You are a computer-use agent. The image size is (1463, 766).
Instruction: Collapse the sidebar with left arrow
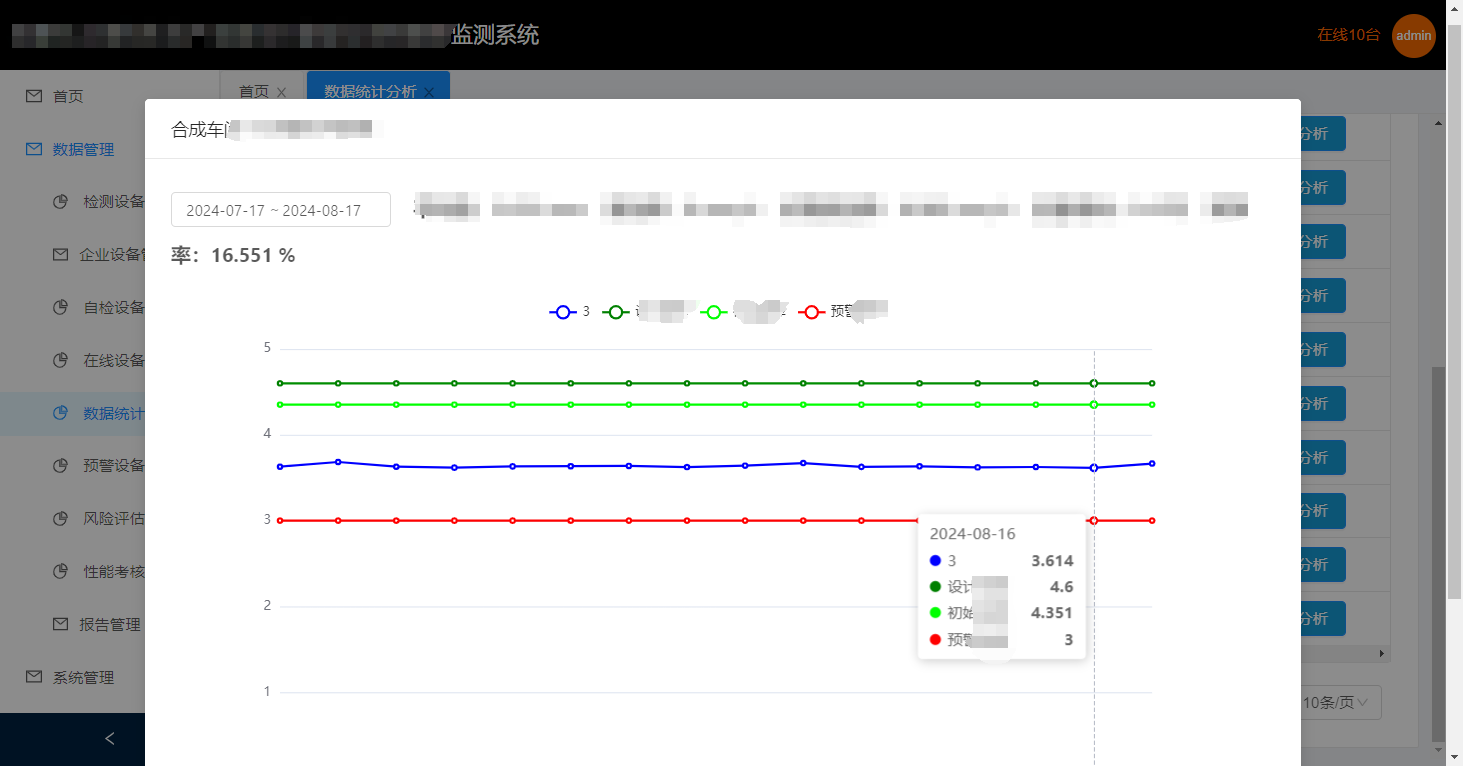pyautogui.click(x=110, y=739)
